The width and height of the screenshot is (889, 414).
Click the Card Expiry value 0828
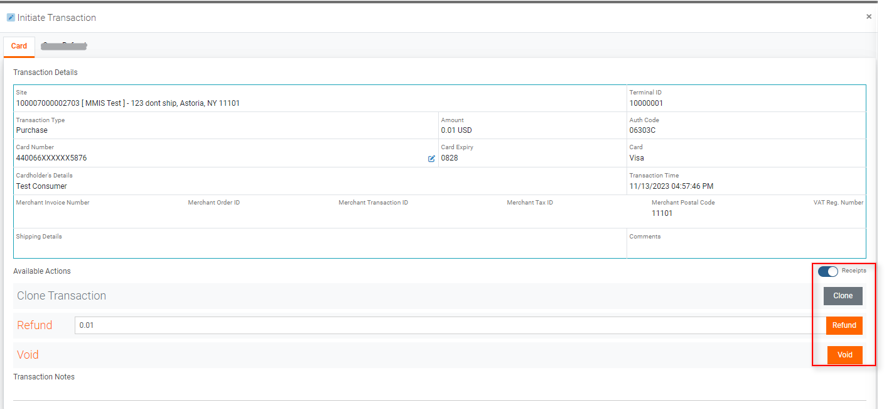449,158
